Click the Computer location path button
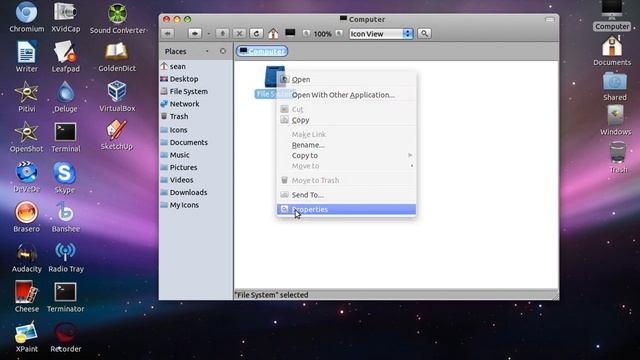This screenshot has width=640, height=360. click(262, 51)
